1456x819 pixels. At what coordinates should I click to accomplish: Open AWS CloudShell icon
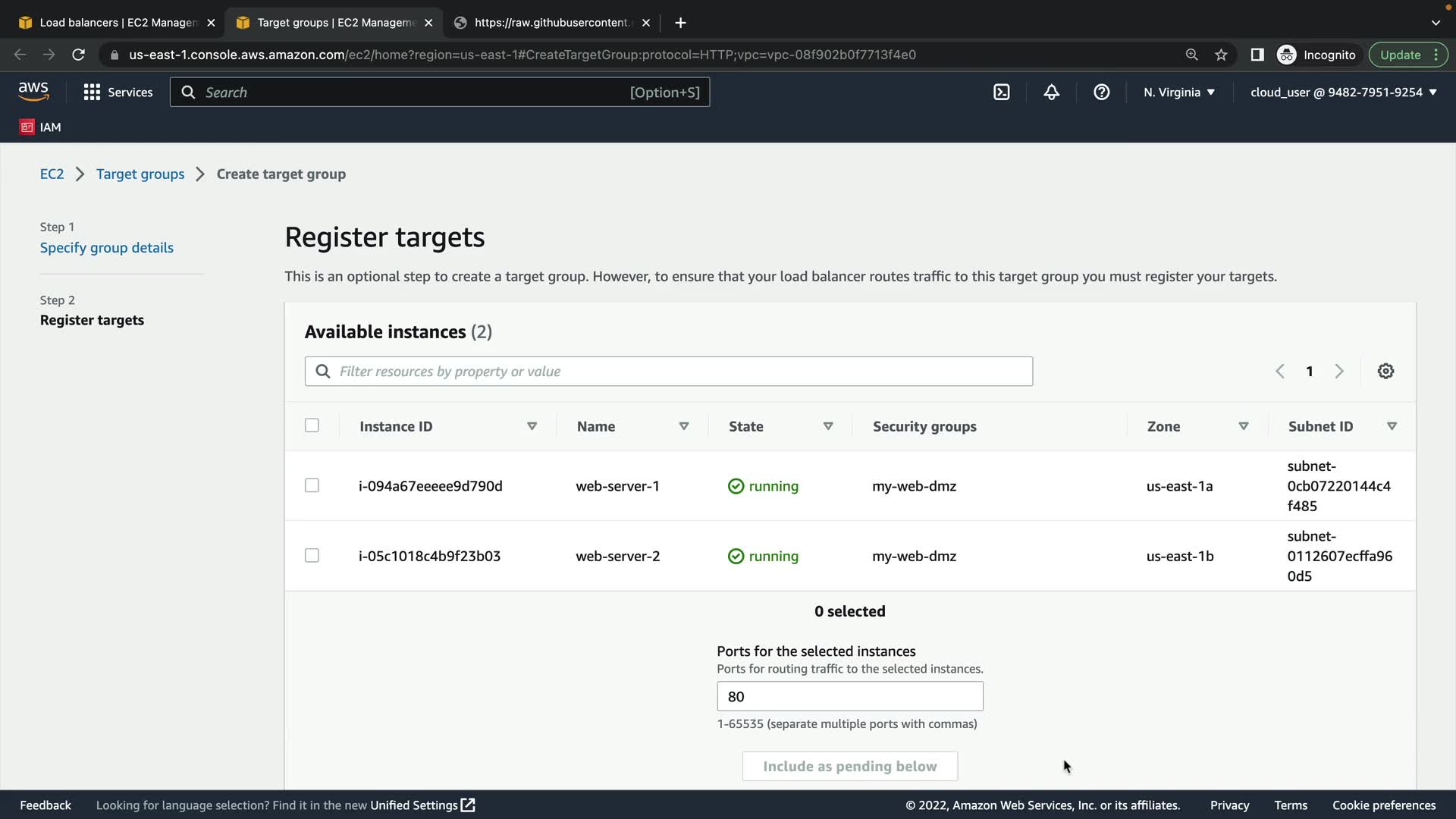1001,93
